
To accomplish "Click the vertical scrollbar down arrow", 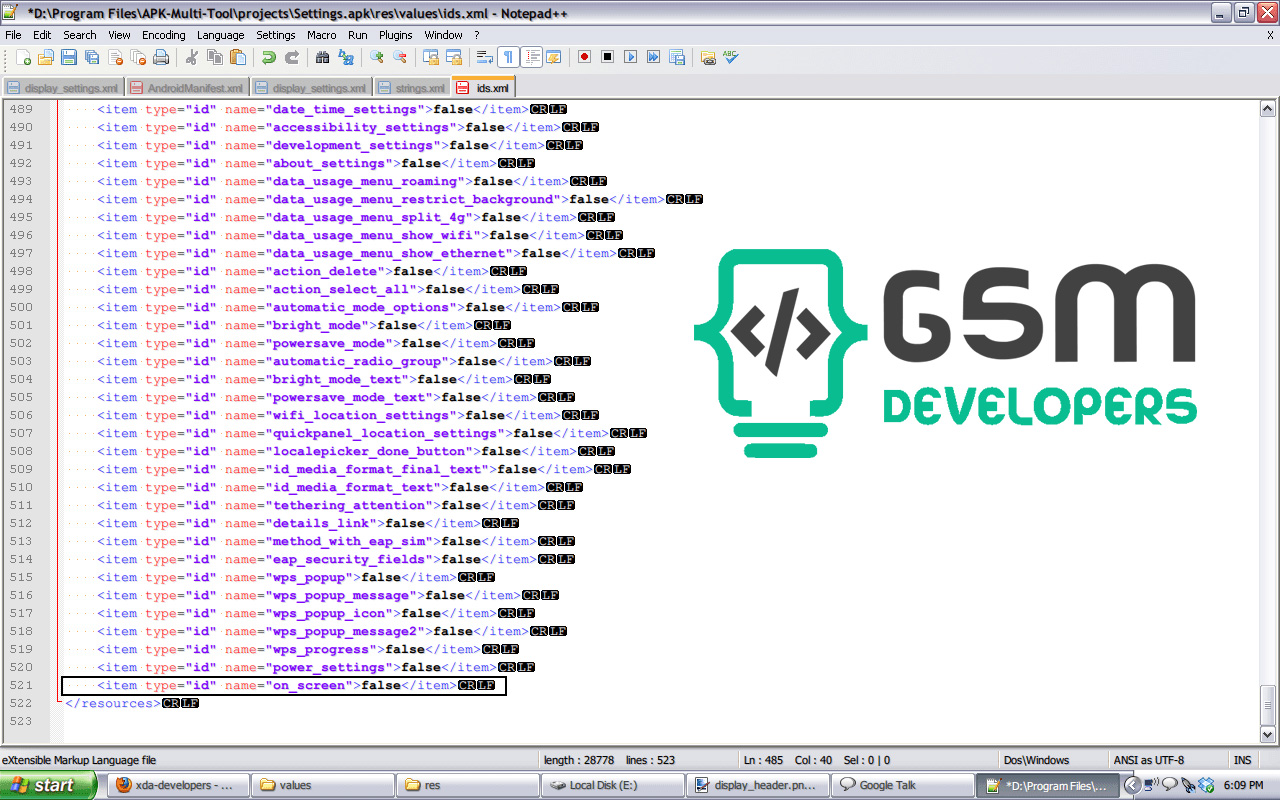I will tap(1268, 735).
